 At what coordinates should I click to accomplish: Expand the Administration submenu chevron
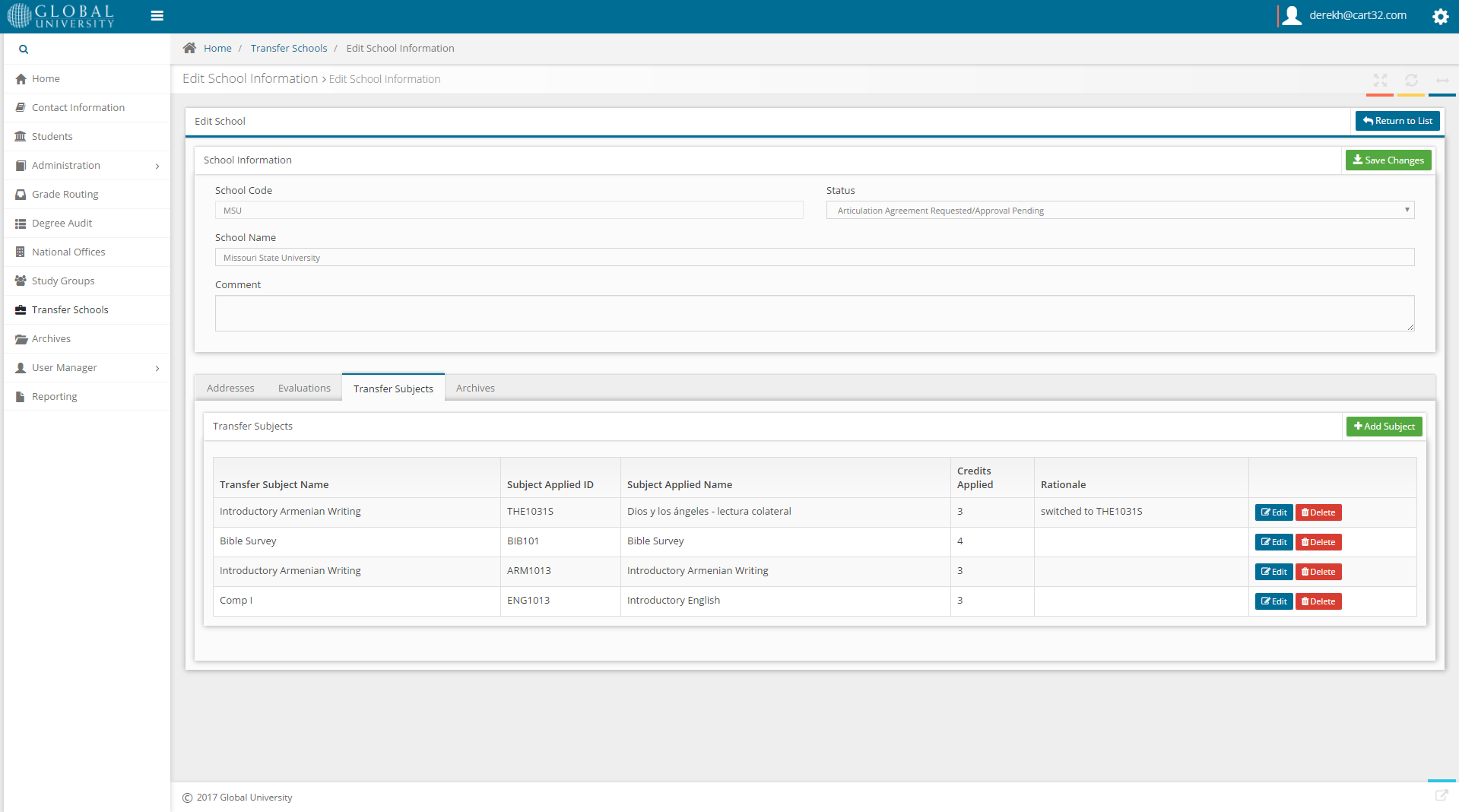coord(157,166)
